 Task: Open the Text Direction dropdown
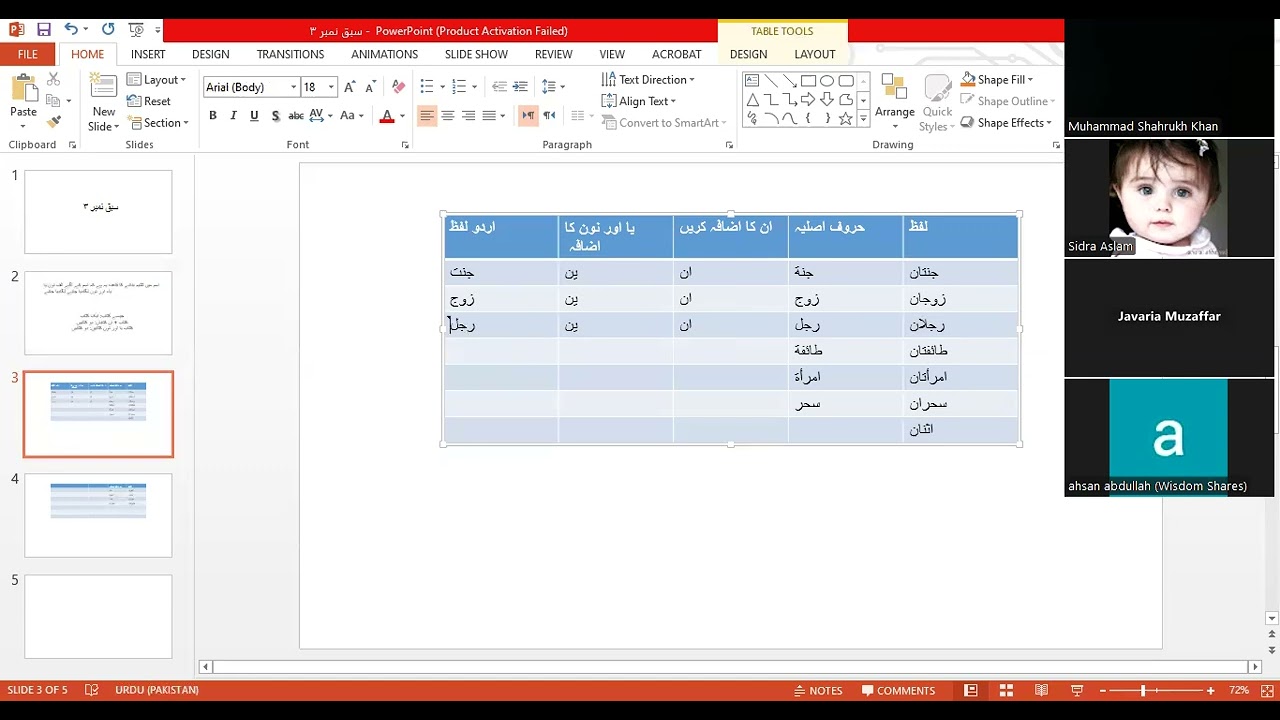coord(648,80)
